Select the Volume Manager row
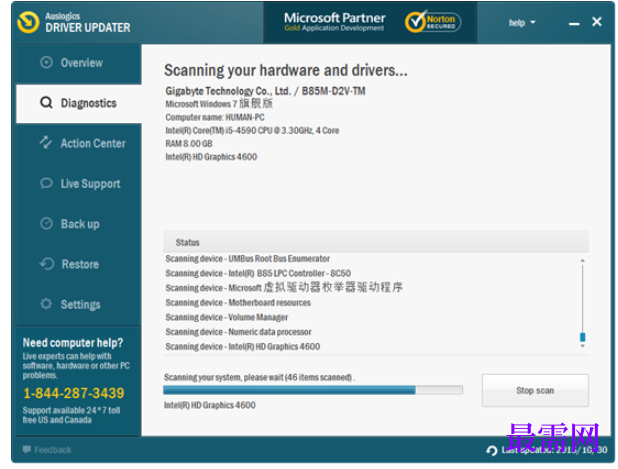618x469 pixels. click(x=227, y=317)
